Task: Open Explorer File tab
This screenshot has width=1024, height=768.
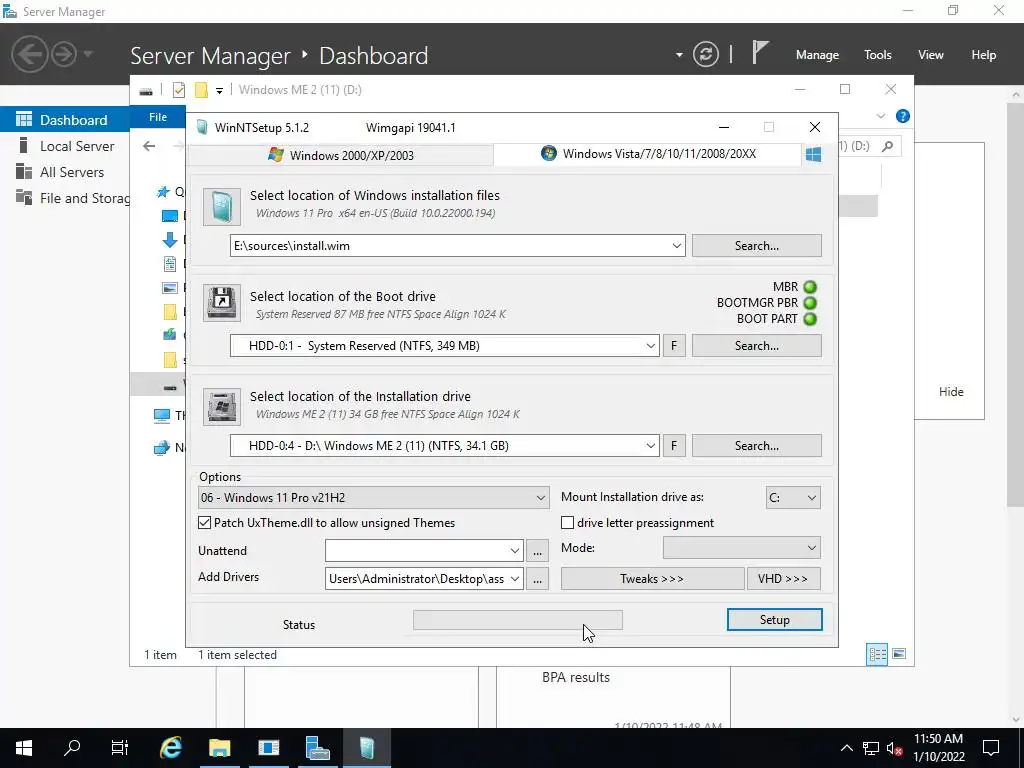Action: pyautogui.click(x=158, y=117)
